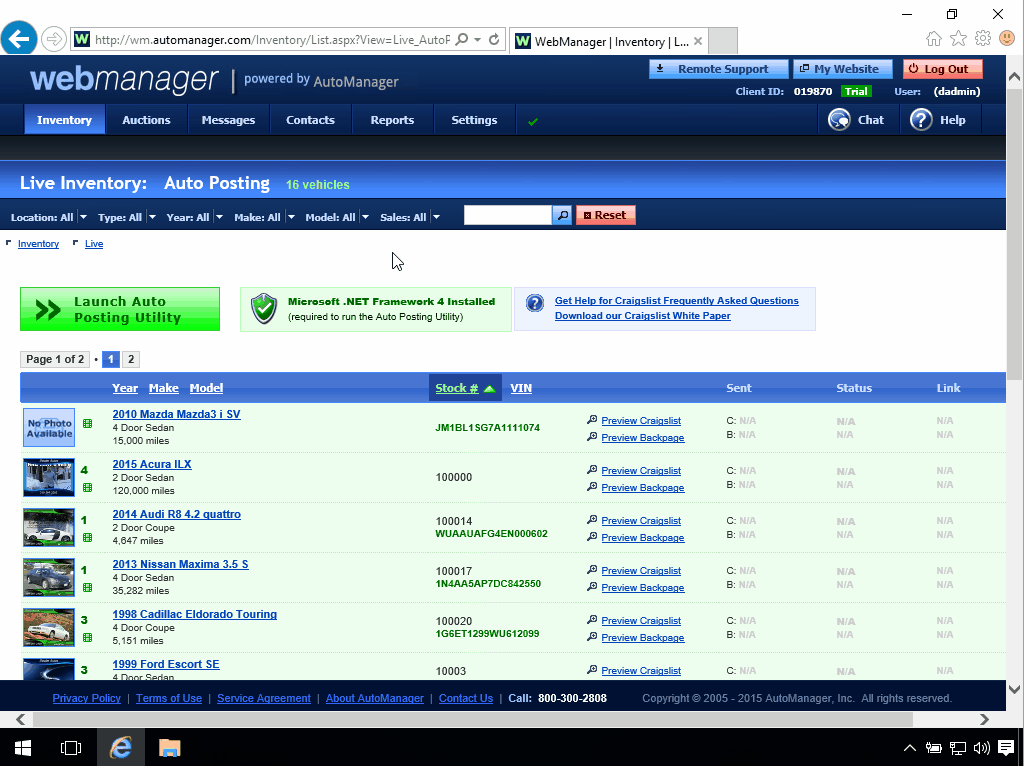The image size is (1024, 766).
Task: Click the Chat bubble icon
Action: pyautogui.click(x=839, y=120)
